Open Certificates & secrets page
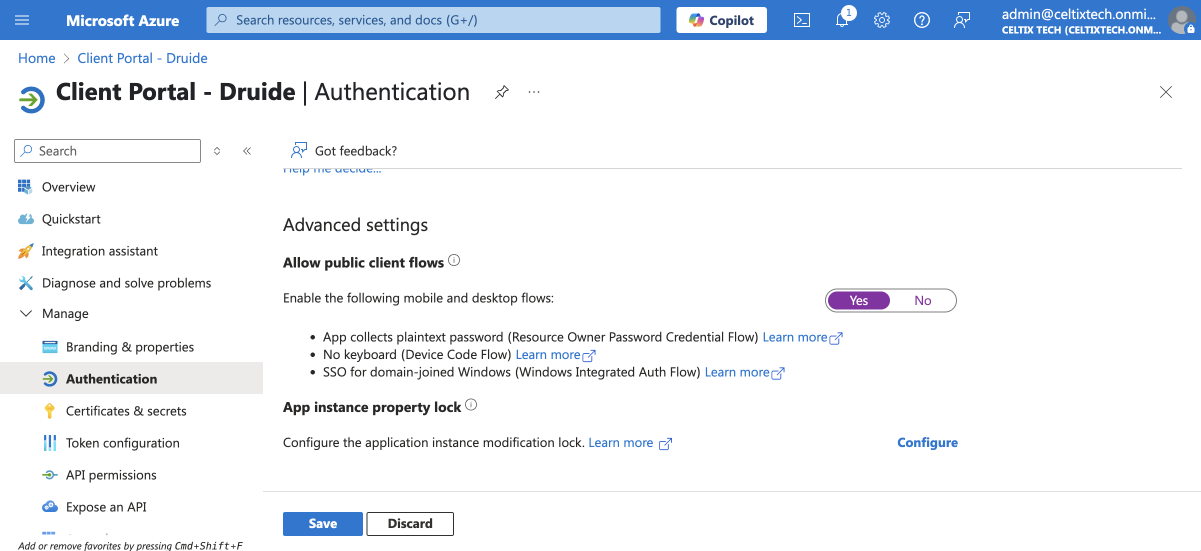Image resolution: width=1201 pixels, height=551 pixels. point(126,411)
